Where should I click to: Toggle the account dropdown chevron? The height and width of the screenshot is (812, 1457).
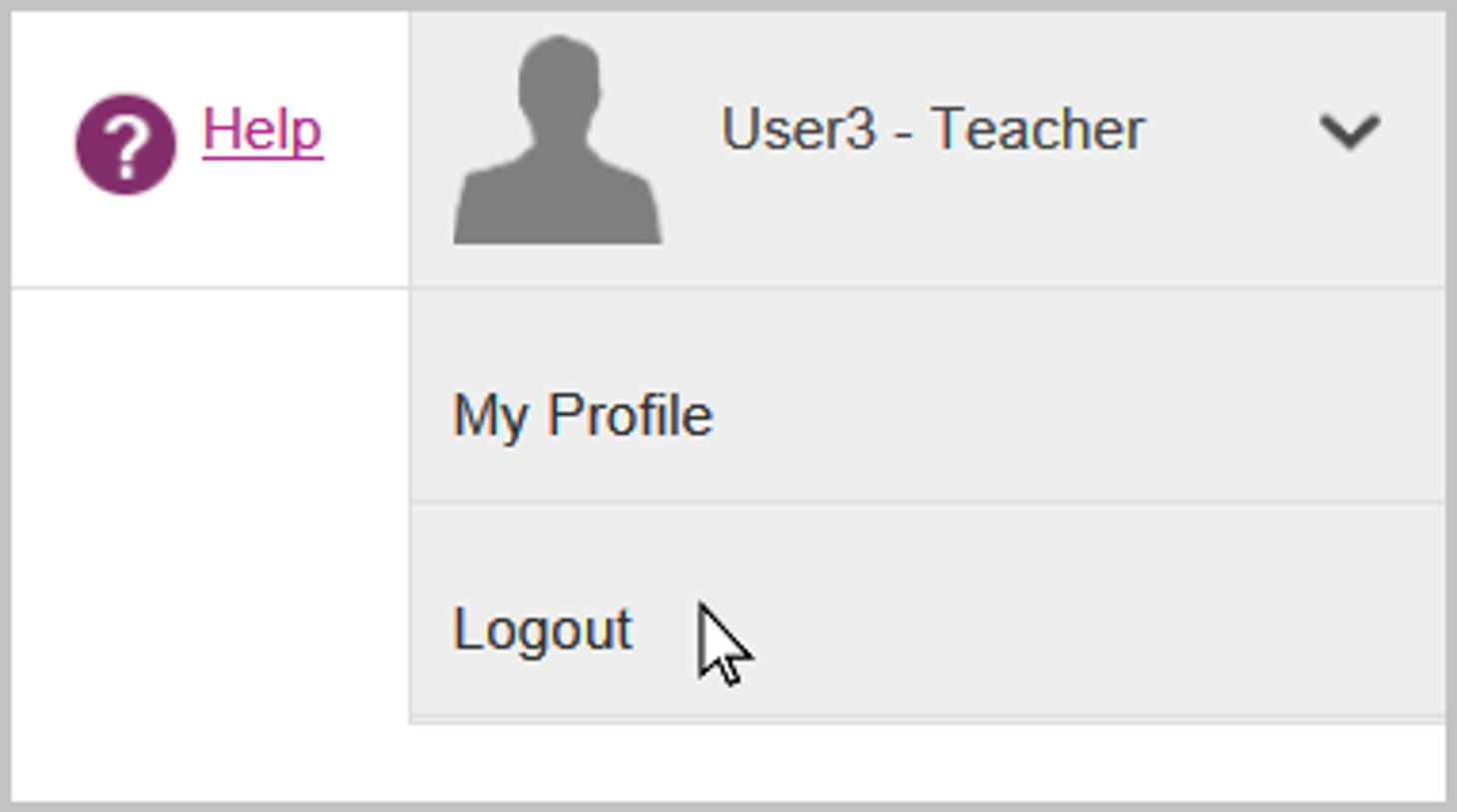click(1349, 131)
